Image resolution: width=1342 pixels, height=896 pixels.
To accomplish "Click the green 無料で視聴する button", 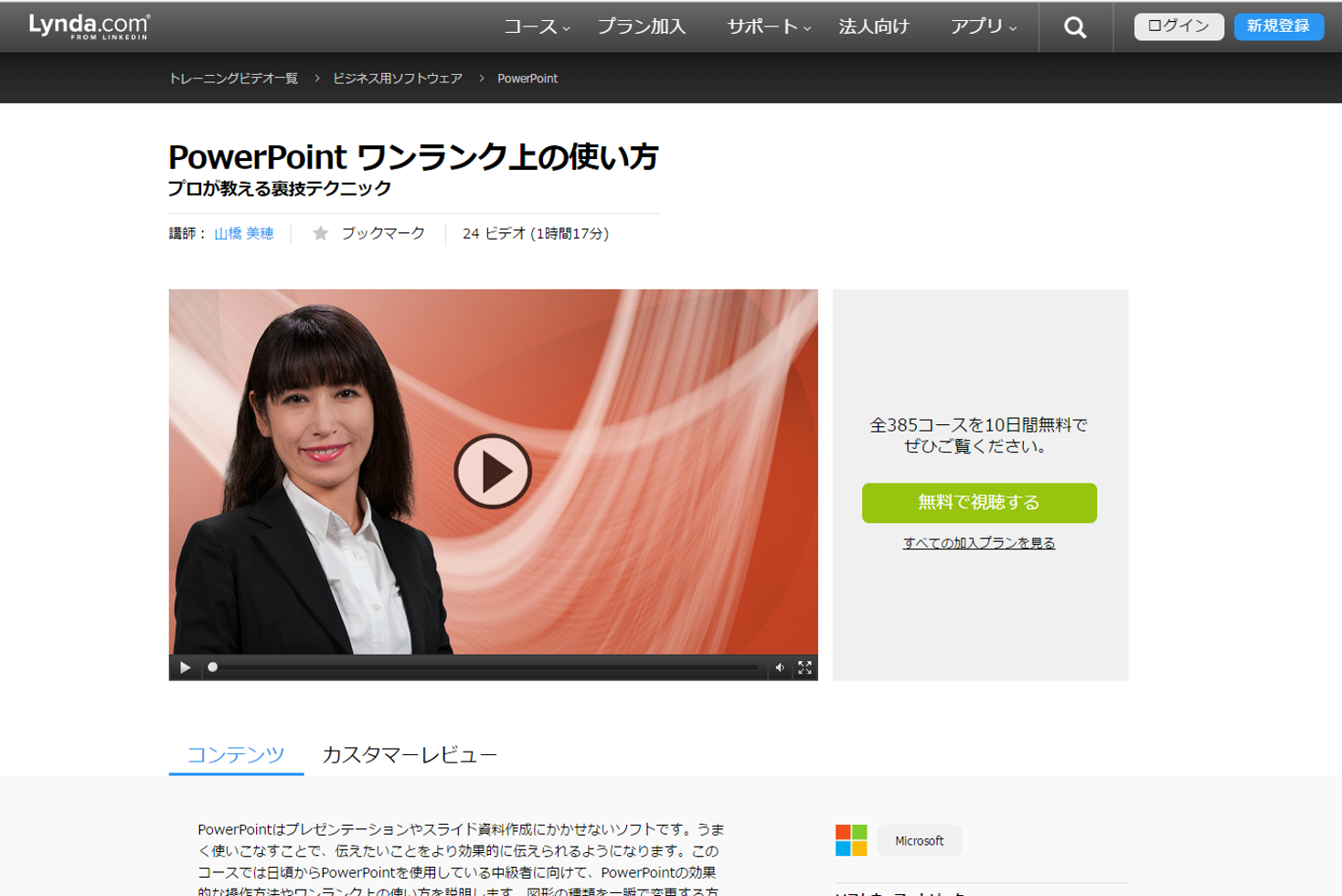I will pos(978,503).
